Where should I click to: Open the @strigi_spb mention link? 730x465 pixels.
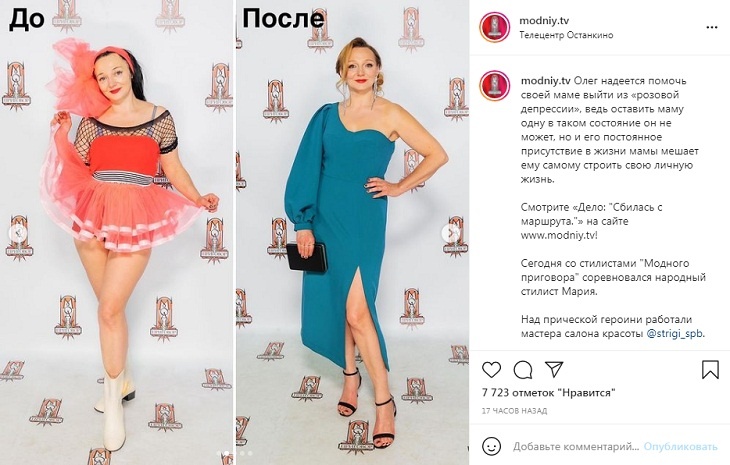point(675,334)
